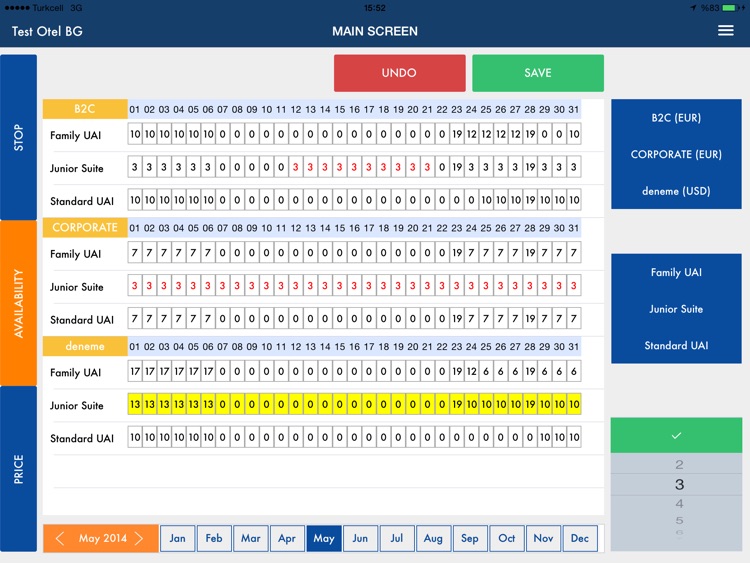Go to previous month arrow
The height and width of the screenshot is (563, 750).
point(60,539)
